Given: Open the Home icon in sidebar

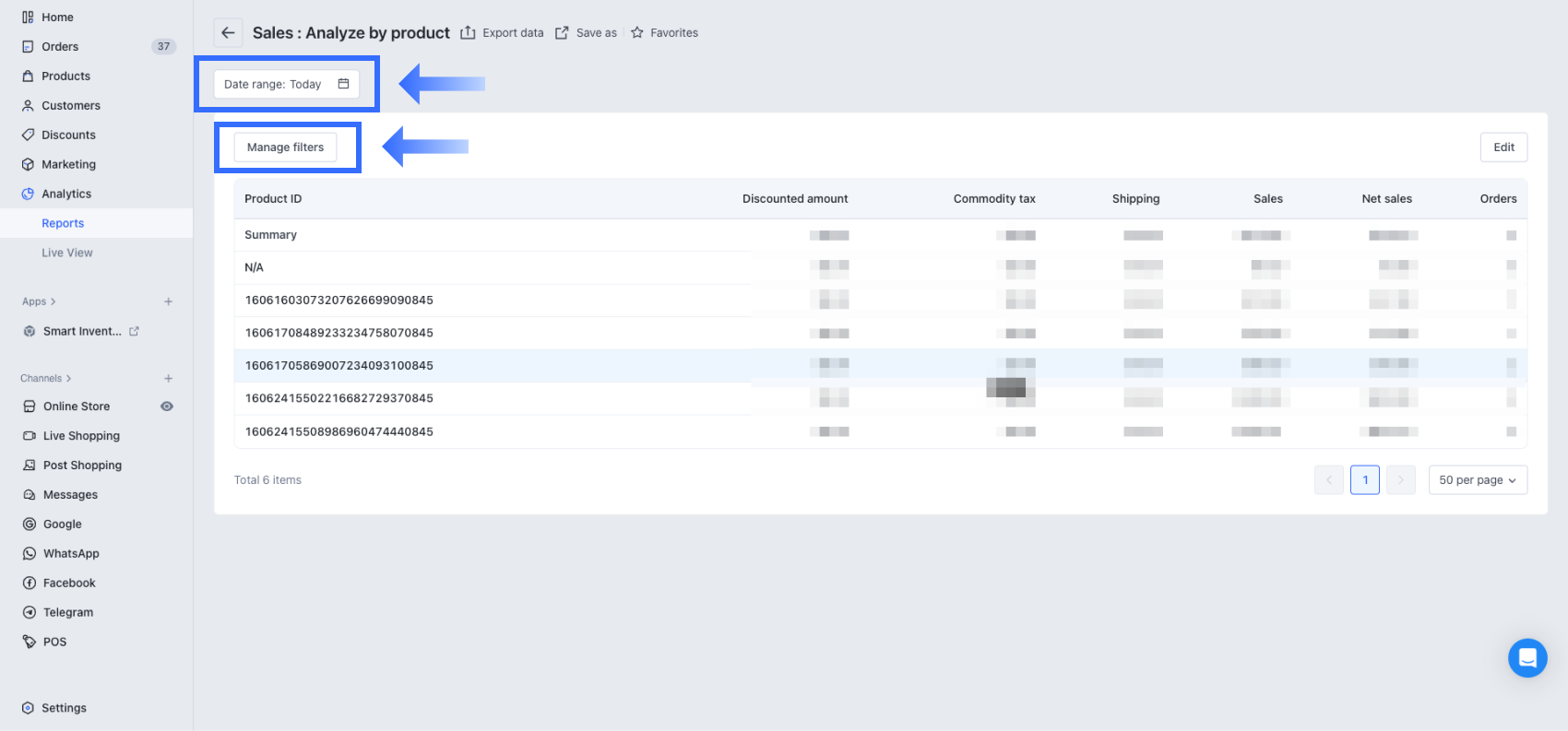Looking at the screenshot, I should click(x=28, y=17).
